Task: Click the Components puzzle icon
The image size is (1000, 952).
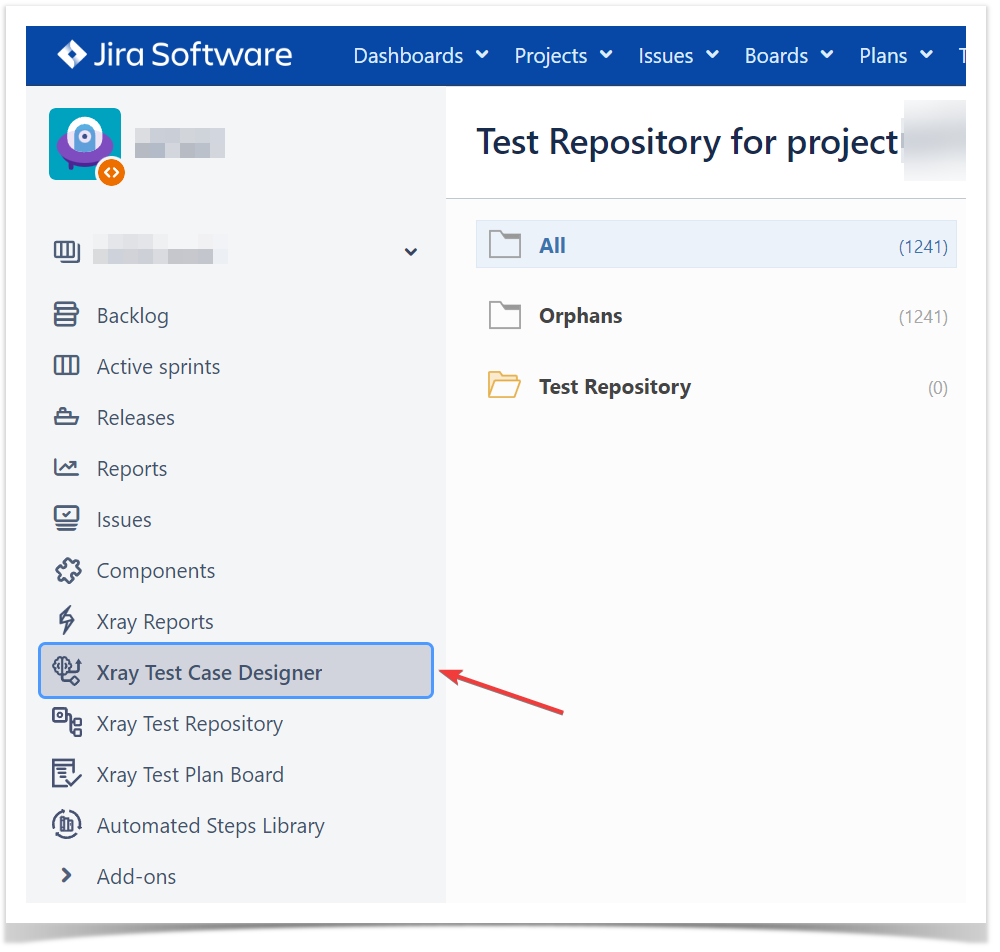Action: point(68,570)
